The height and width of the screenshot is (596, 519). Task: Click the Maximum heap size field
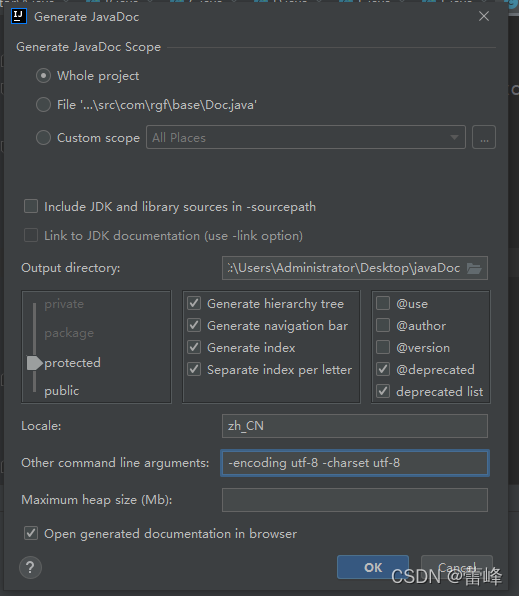(x=354, y=500)
